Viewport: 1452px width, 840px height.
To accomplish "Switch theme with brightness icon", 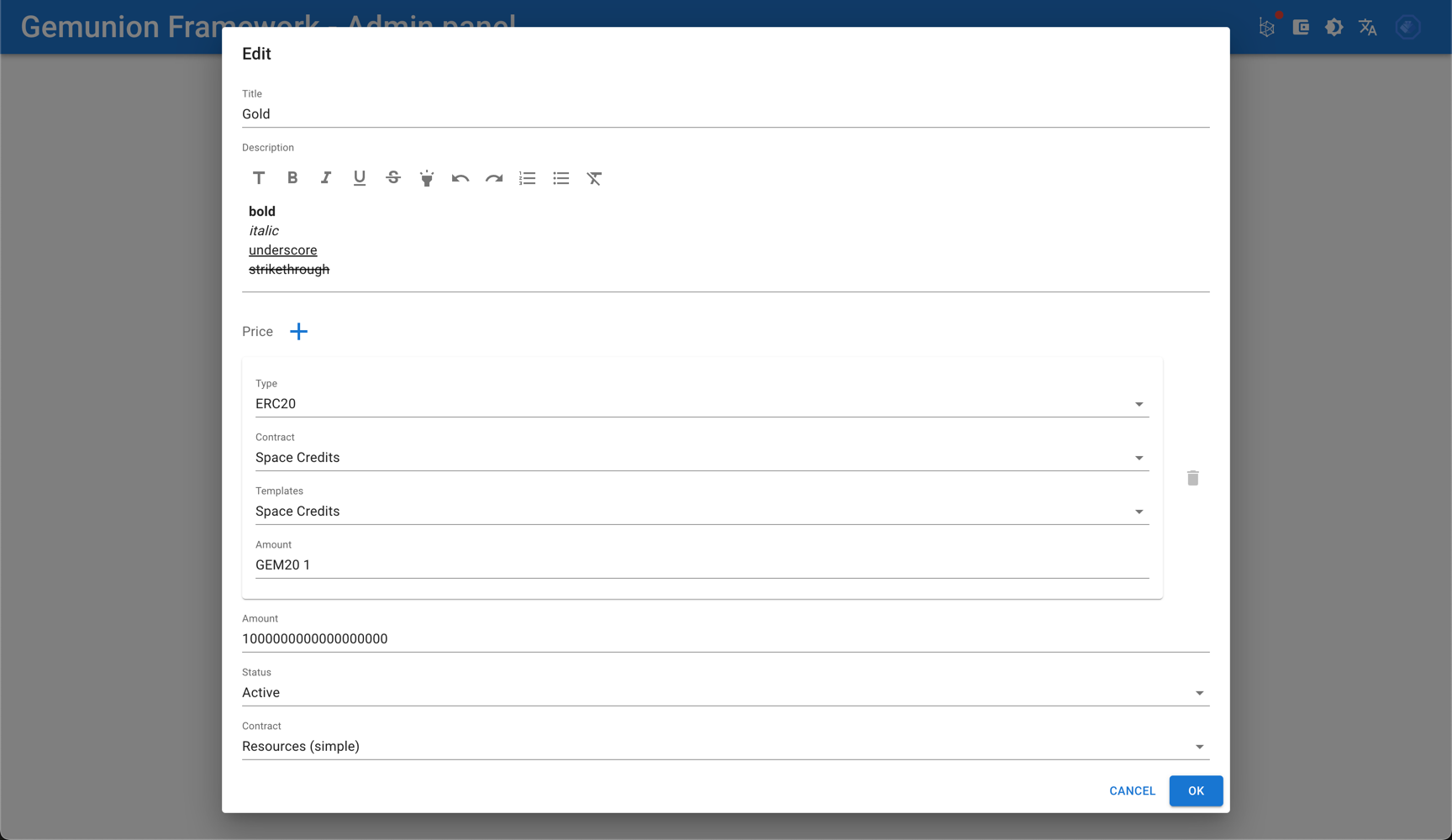I will [1334, 27].
